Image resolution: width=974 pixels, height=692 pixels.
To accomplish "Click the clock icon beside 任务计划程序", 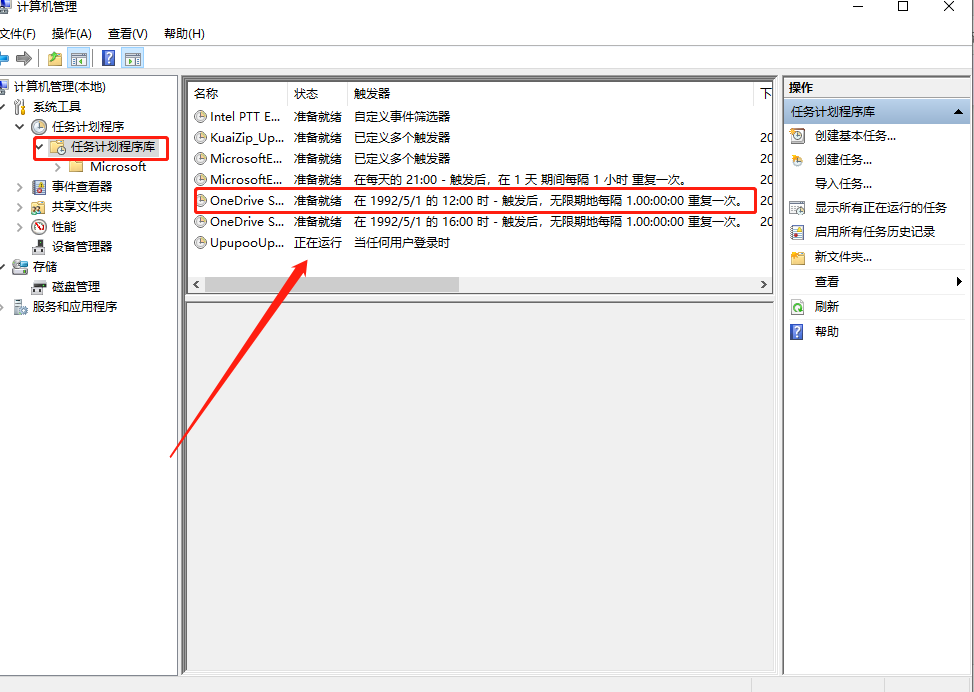I will [x=39, y=127].
